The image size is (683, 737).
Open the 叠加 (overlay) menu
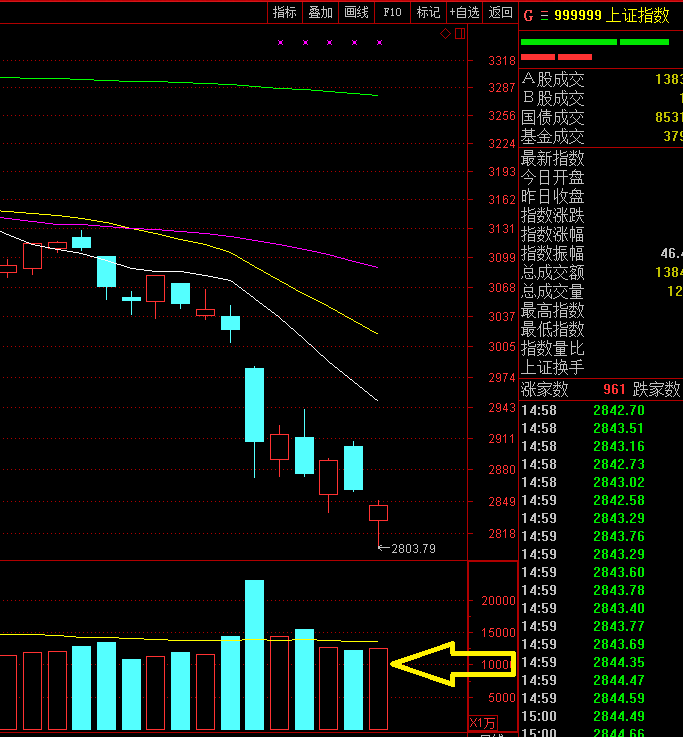pos(320,12)
